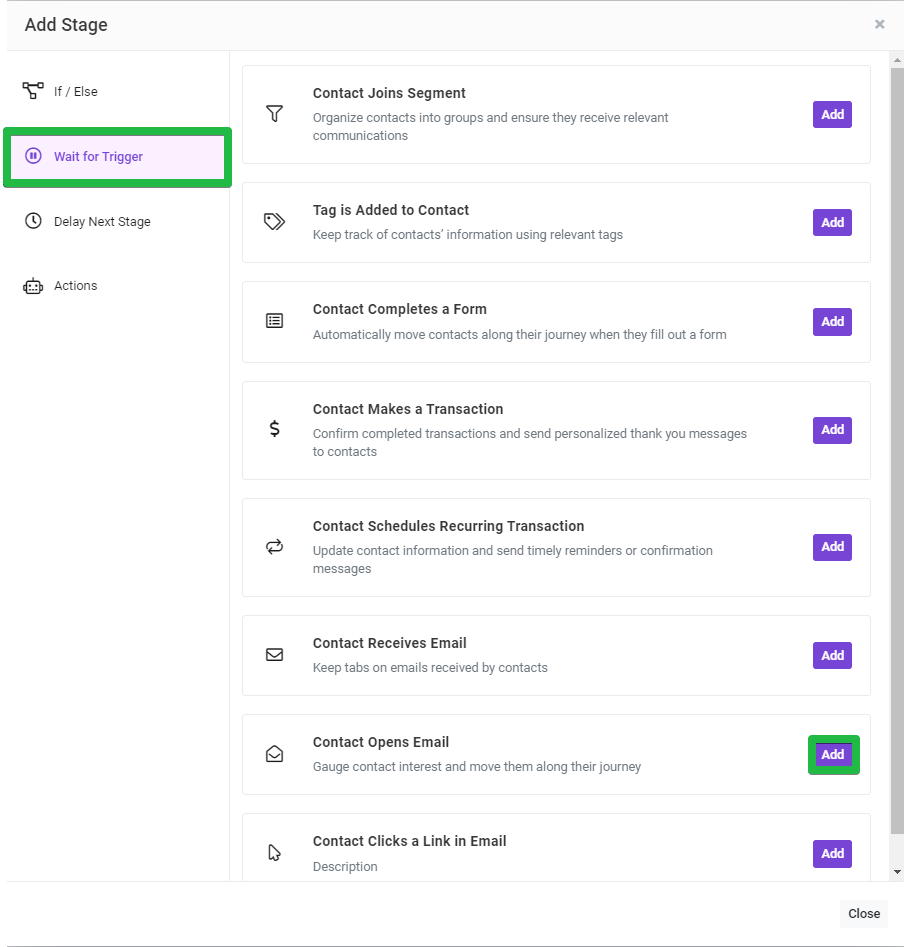Add the Contact Schedules Recurring Transaction trigger
The height and width of the screenshot is (947, 904).
[x=832, y=547]
